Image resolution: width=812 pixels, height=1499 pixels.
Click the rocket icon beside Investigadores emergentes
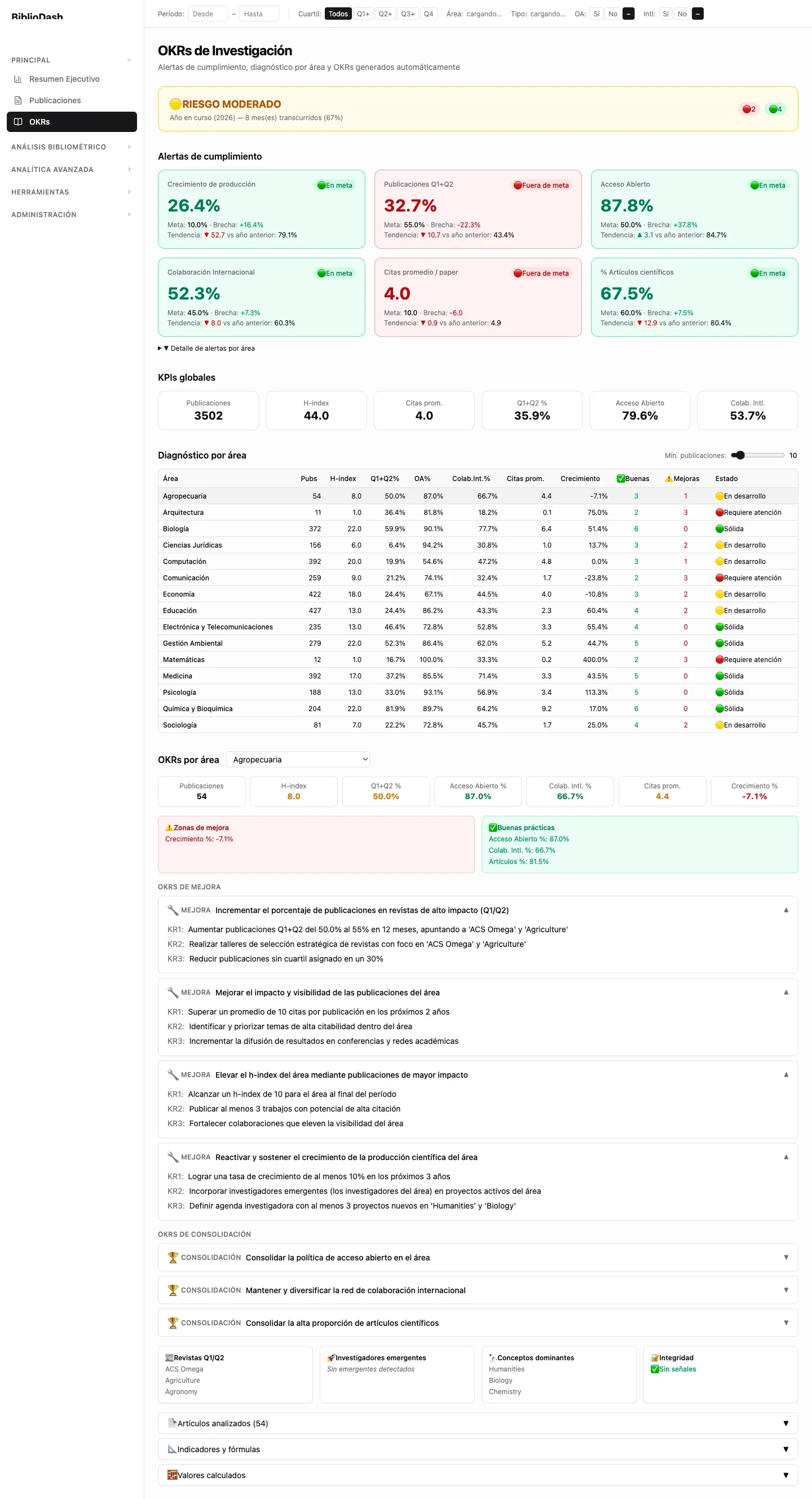tap(331, 1357)
